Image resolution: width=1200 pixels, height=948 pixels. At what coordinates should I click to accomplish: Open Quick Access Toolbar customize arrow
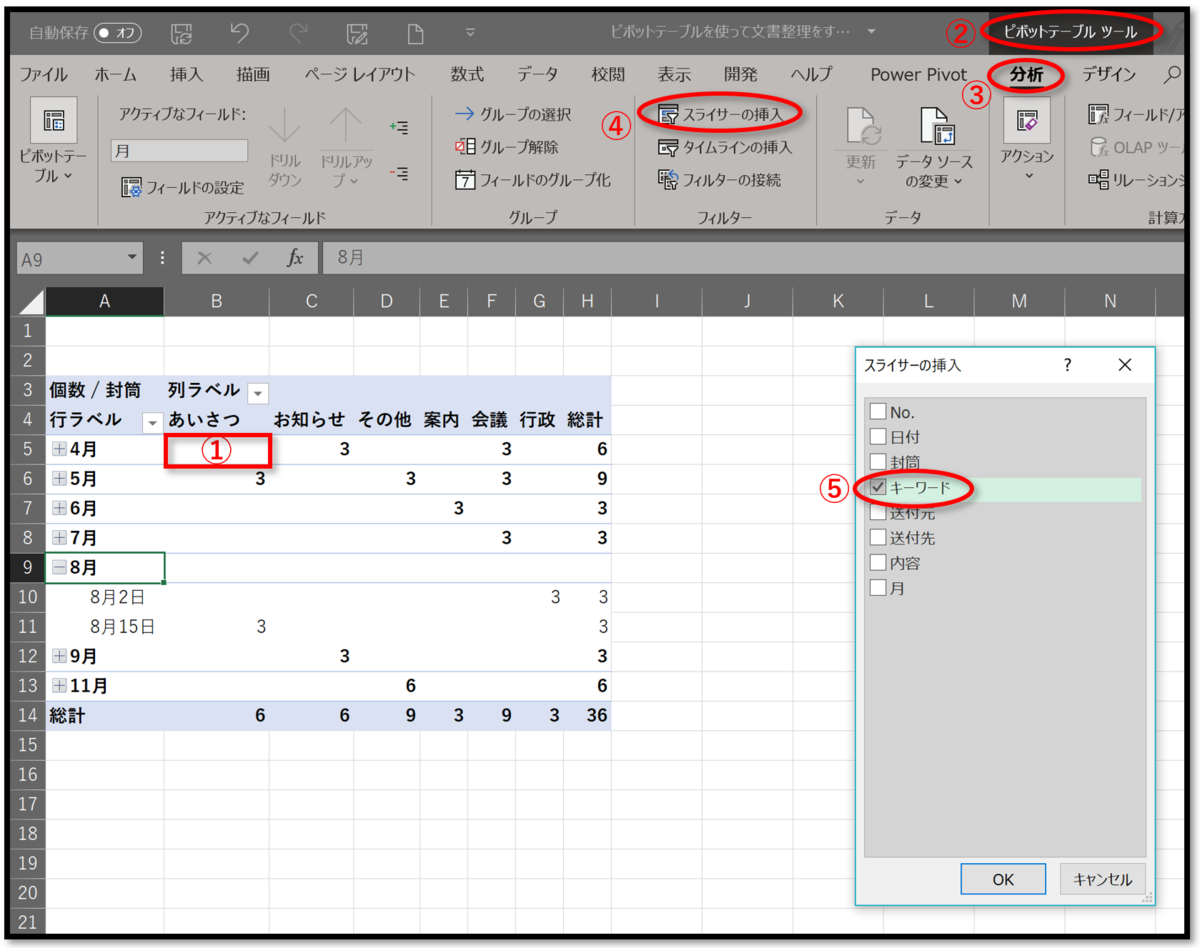pos(470,32)
